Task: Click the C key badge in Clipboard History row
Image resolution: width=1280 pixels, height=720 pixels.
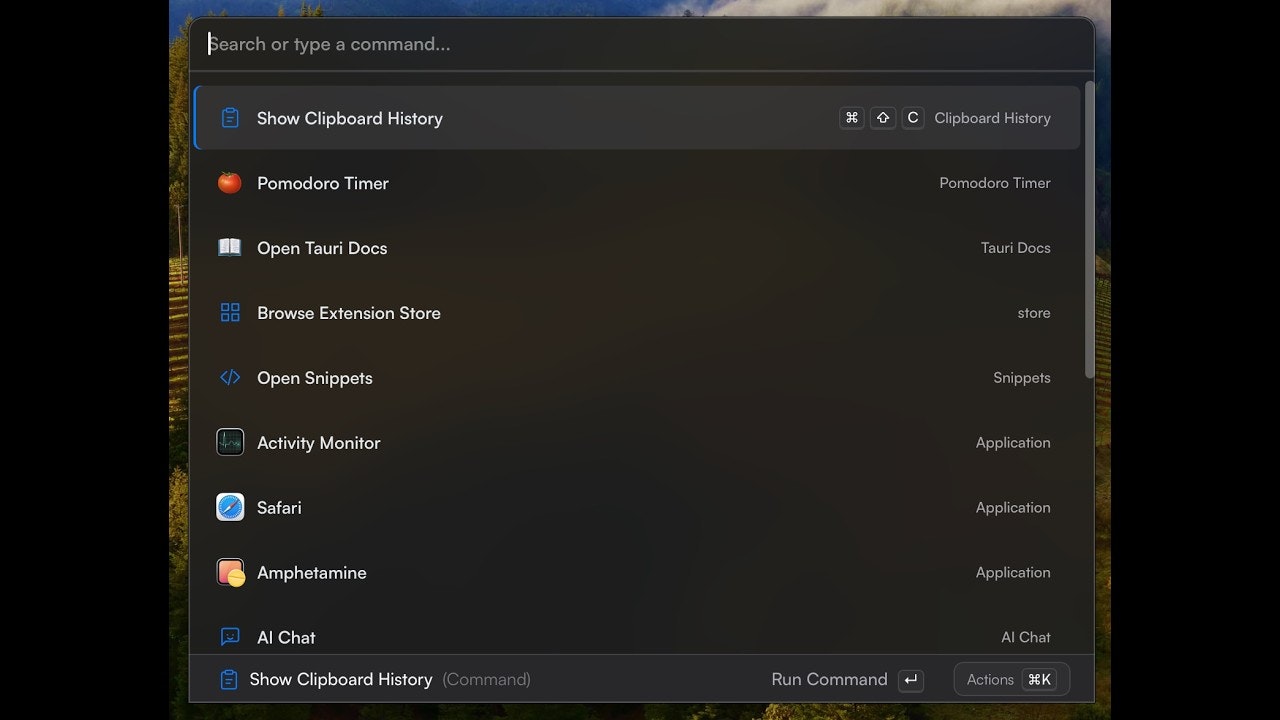Action: click(913, 118)
